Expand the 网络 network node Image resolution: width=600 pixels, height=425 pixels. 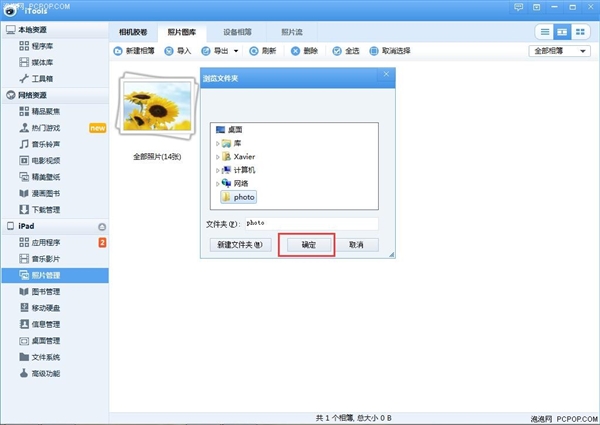click(217, 184)
